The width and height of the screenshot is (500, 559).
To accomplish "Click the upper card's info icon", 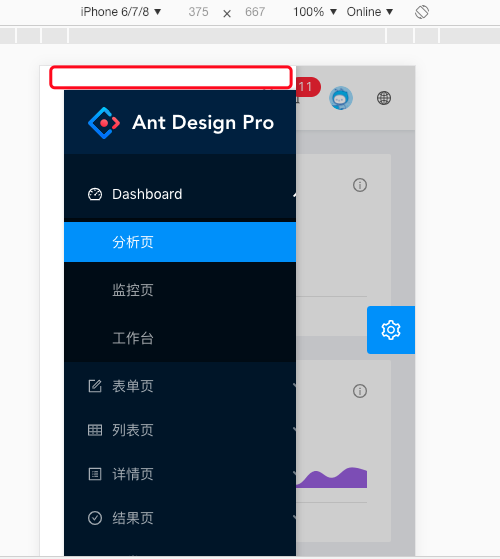I will point(360,185).
